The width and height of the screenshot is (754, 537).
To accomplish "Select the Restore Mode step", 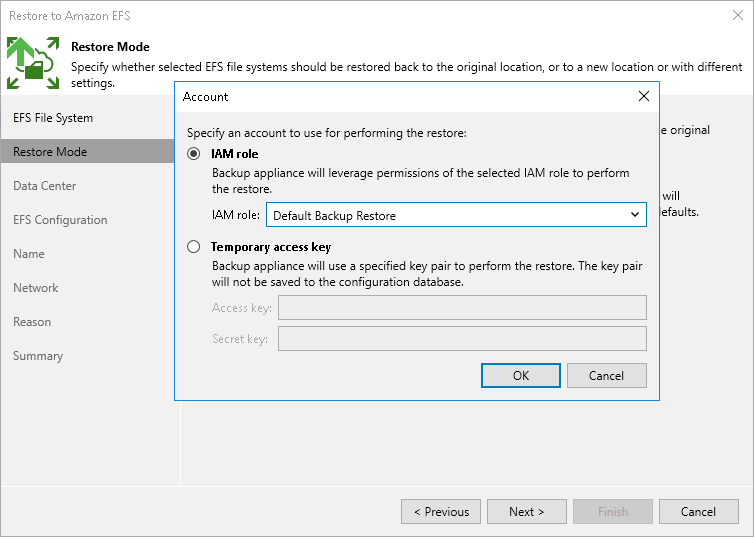I will (50, 152).
